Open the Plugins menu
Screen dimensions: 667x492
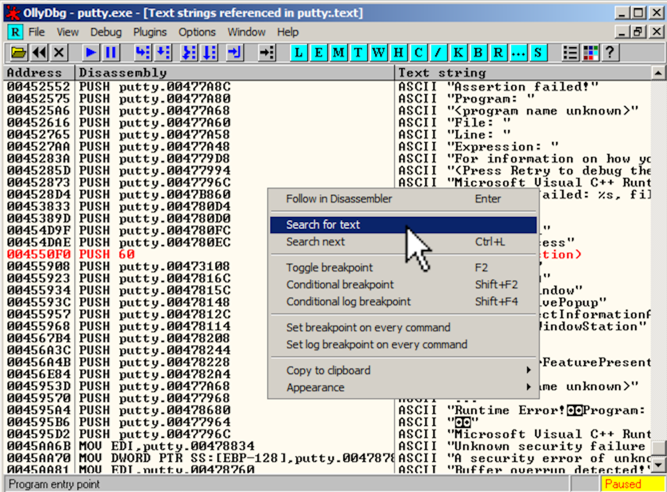pyautogui.click(x=150, y=32)
